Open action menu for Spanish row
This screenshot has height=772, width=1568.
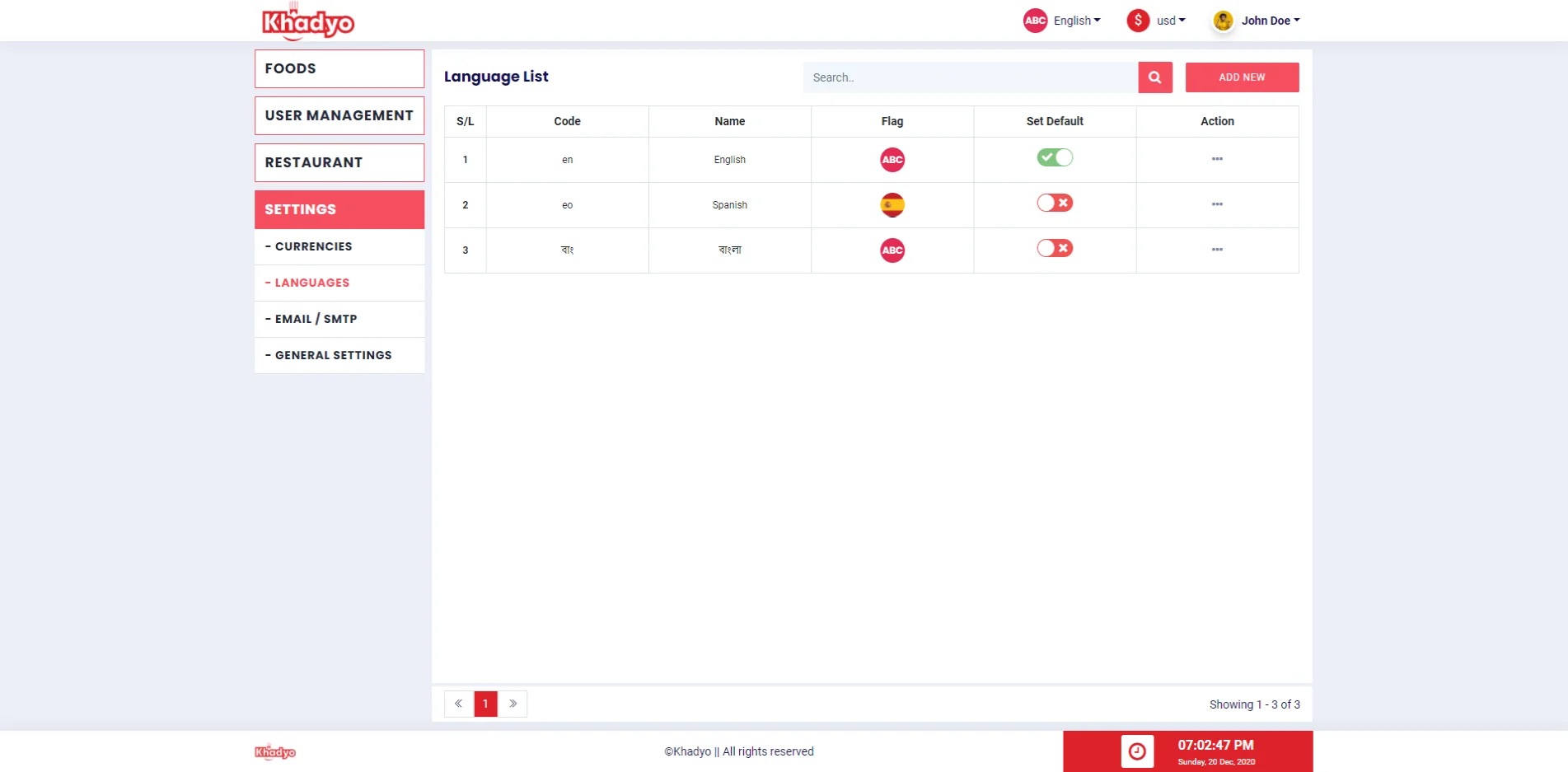click(x=1217, y=204)
